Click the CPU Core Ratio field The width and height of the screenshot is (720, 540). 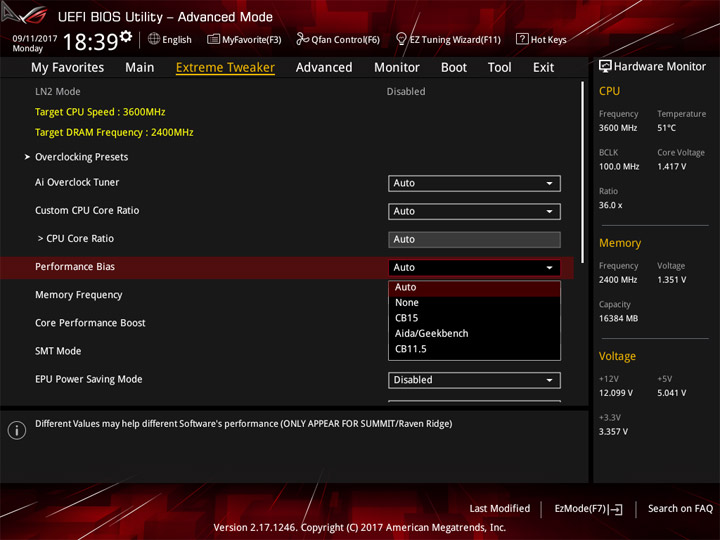(474, 239)
